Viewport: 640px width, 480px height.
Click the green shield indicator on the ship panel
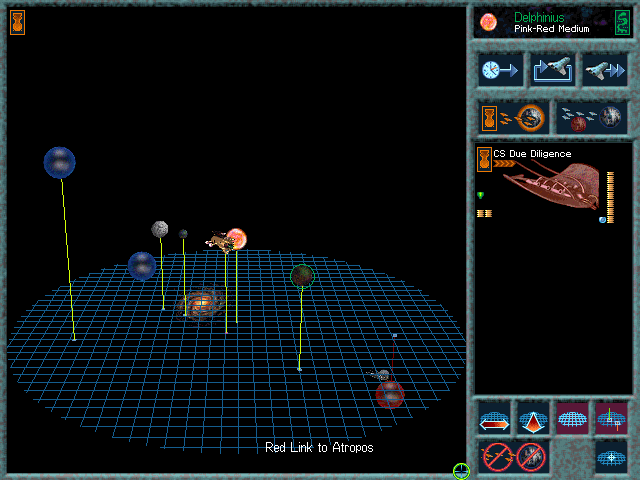(x=480, y=195)
